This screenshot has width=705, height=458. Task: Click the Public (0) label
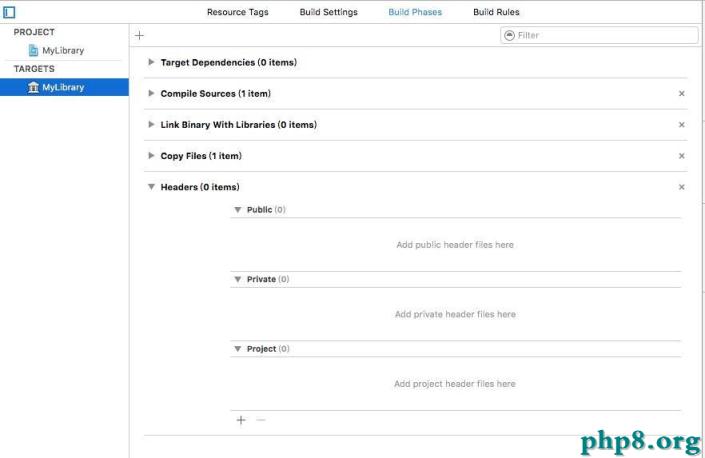click(x=266, y=210)
